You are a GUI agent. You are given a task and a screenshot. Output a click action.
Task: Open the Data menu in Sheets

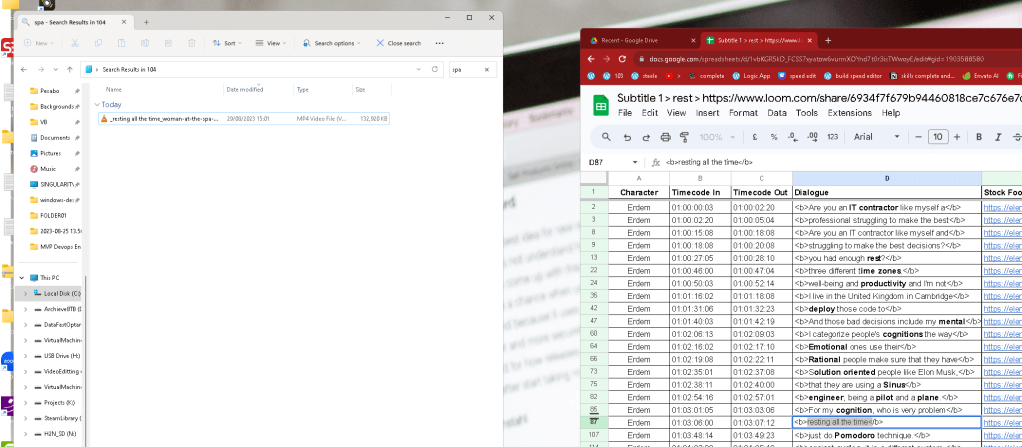(x=776, y=113)
